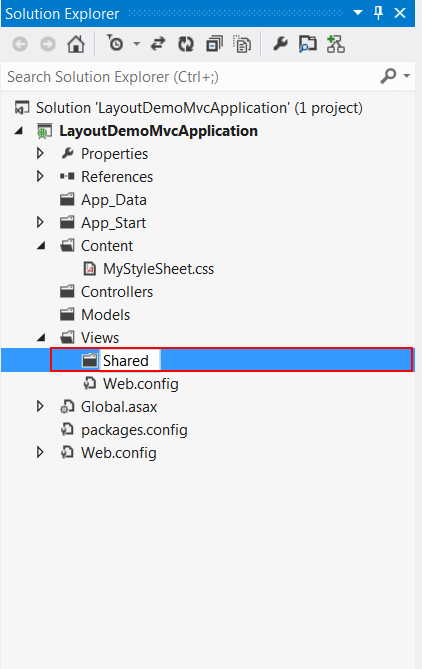Expand the Properties node
This screenshot has width=422, height=669.
40,153
